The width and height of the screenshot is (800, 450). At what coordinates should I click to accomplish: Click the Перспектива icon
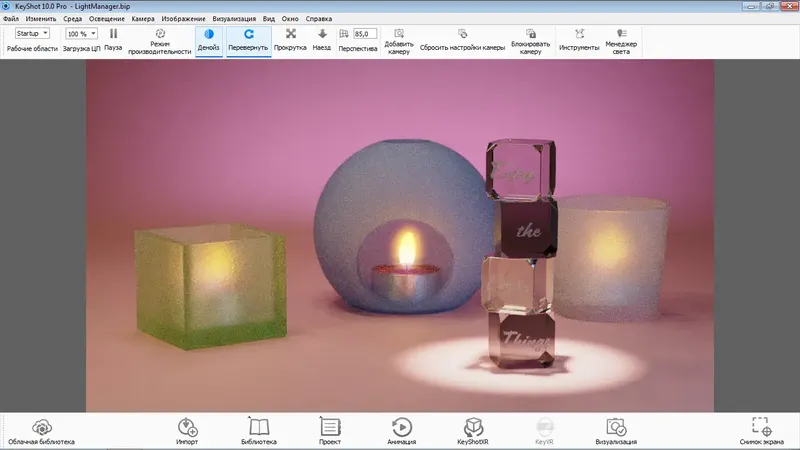coord(344,34)
